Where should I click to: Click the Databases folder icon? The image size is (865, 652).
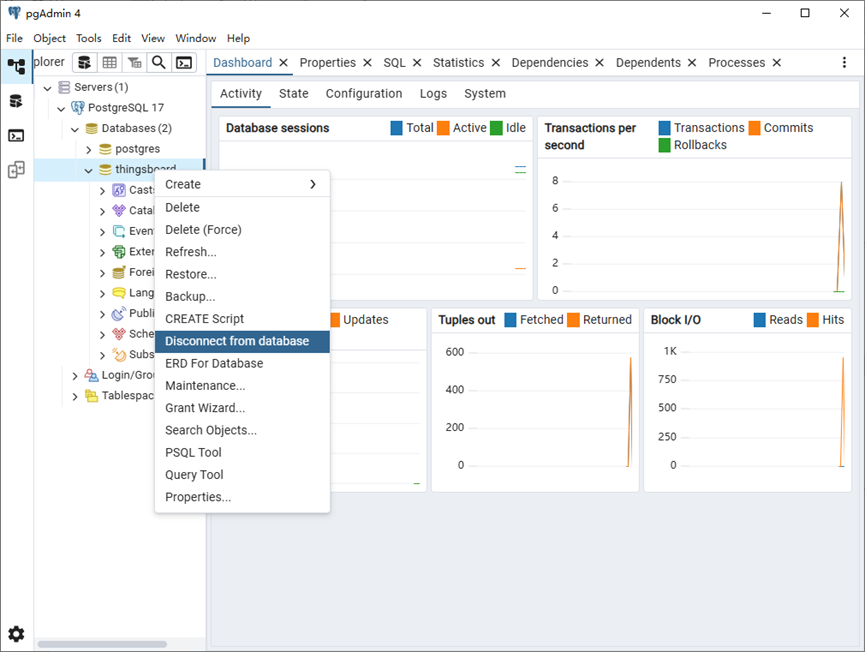[x=92, y=129]
